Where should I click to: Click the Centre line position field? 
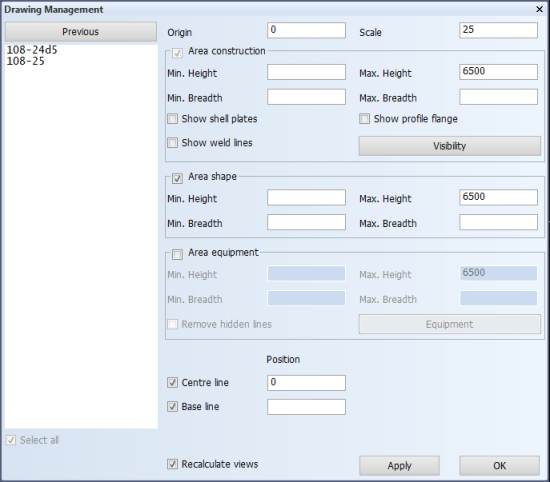tap(306, 383)
